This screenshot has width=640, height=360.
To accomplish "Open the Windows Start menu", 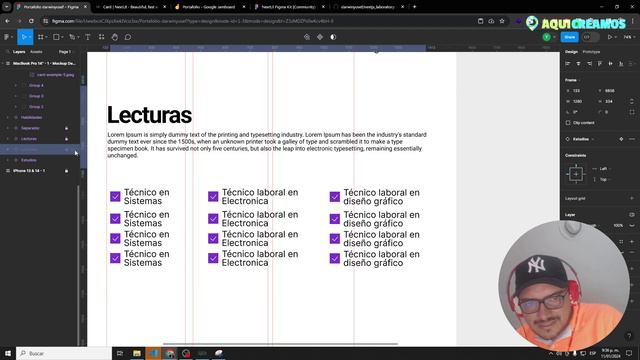I will click(8, 353).
